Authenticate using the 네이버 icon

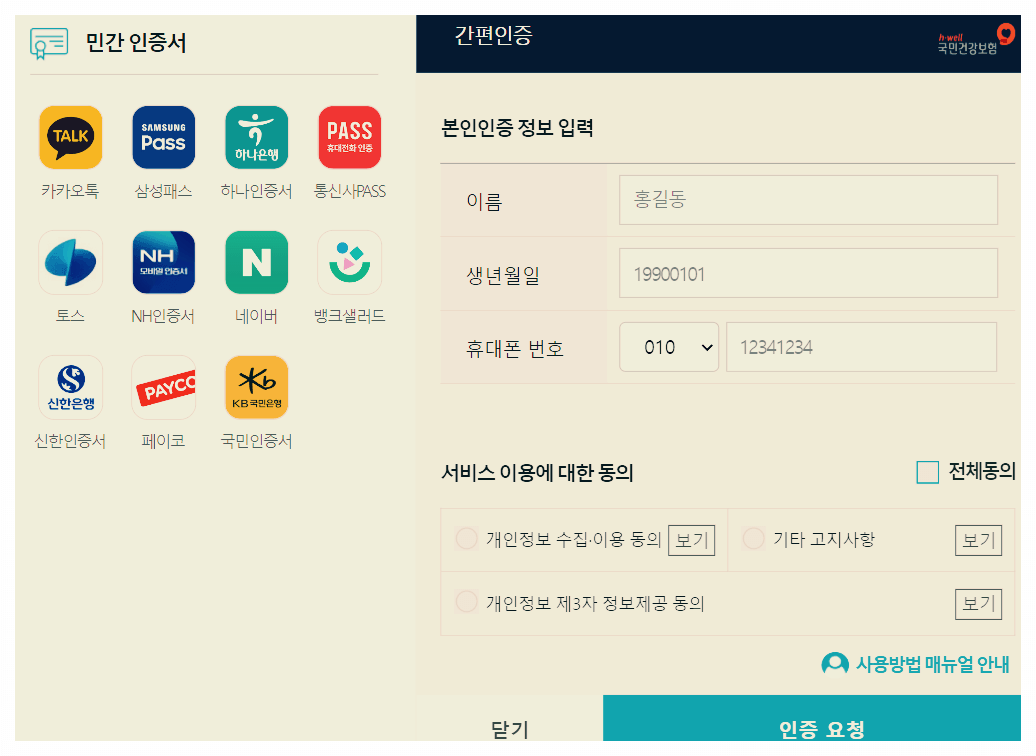[257, 262]
